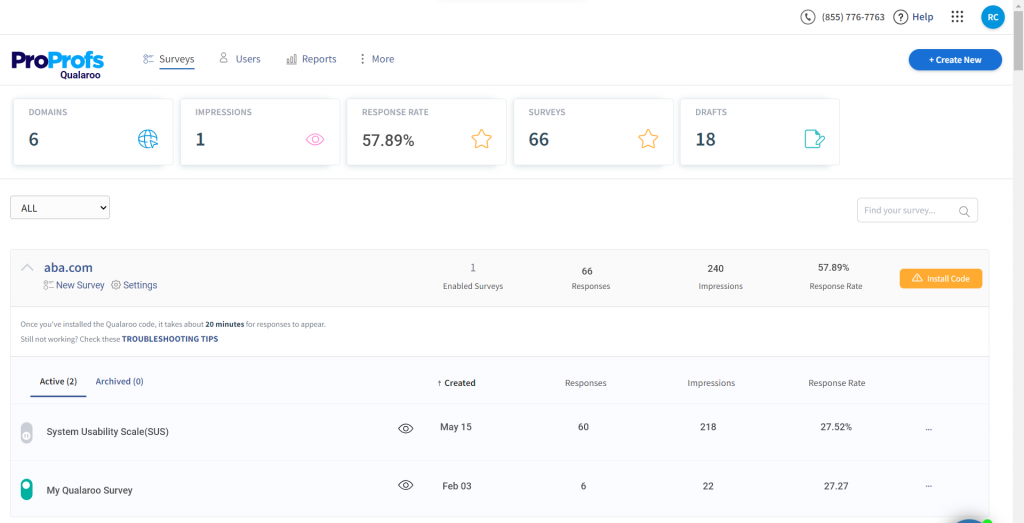
Task: Click the Response Rate column header
Action: point(837,383)
